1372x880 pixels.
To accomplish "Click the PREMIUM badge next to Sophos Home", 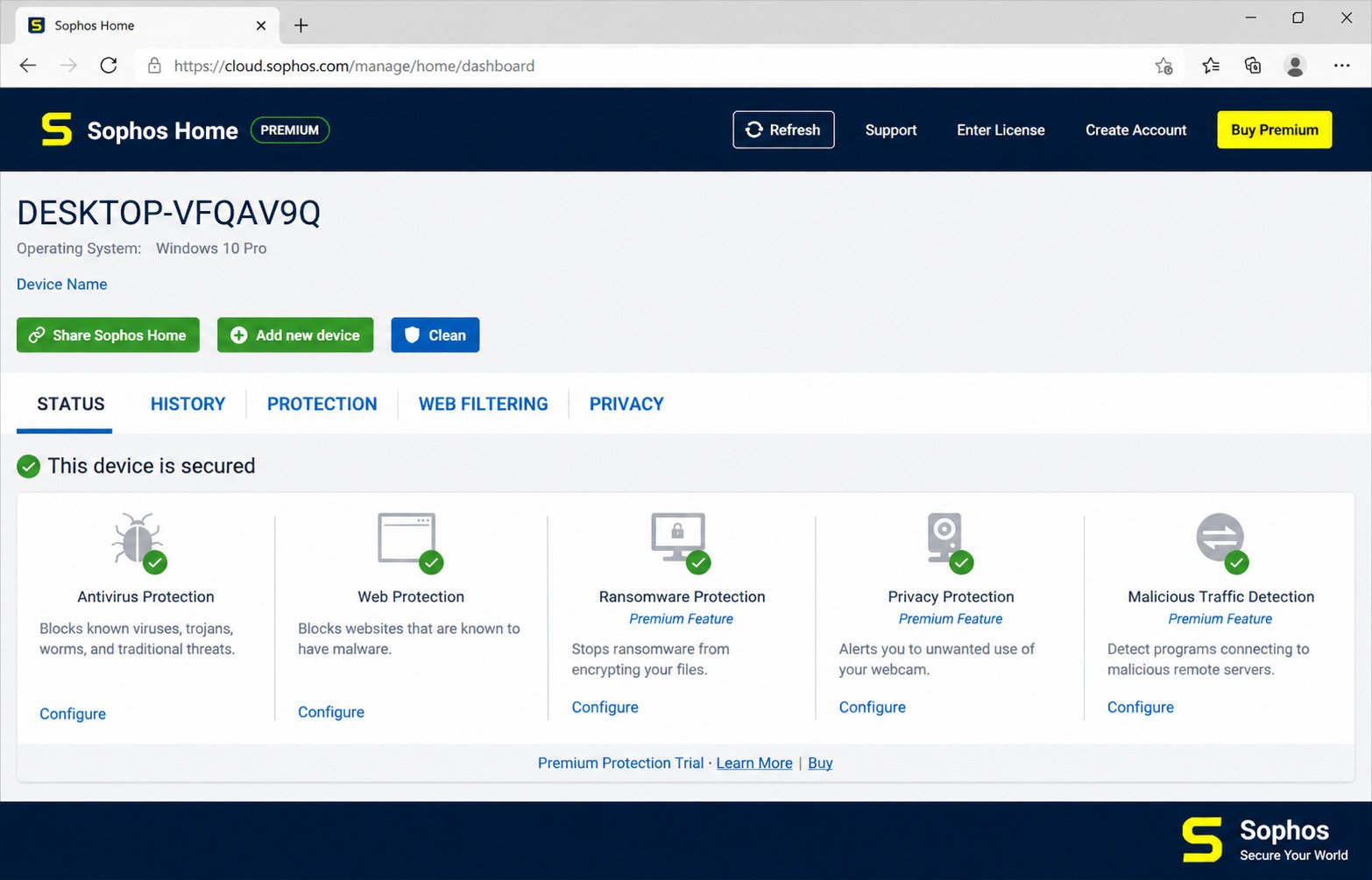I will coord(290,130).
